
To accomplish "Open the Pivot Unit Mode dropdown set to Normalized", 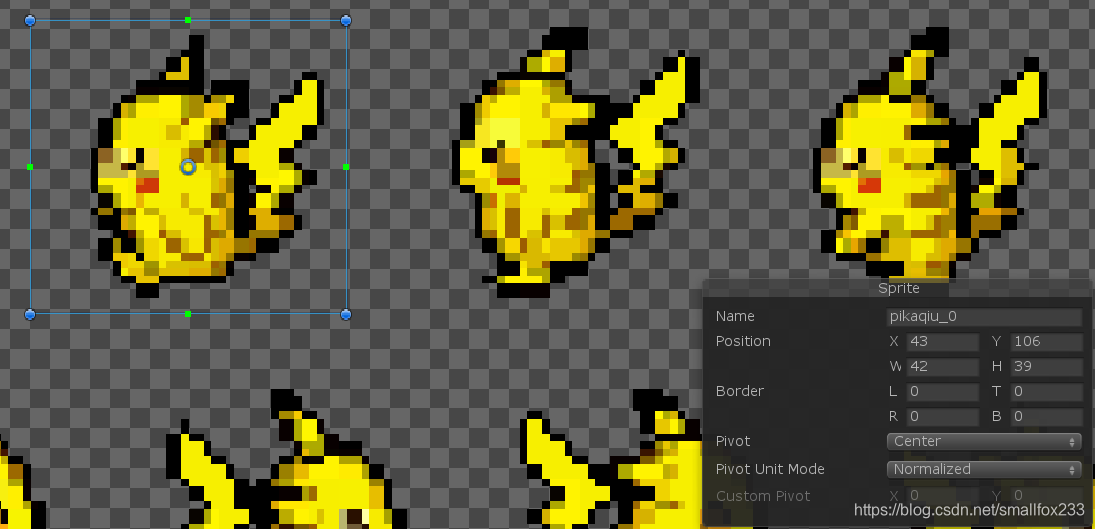I will [984, 470].
